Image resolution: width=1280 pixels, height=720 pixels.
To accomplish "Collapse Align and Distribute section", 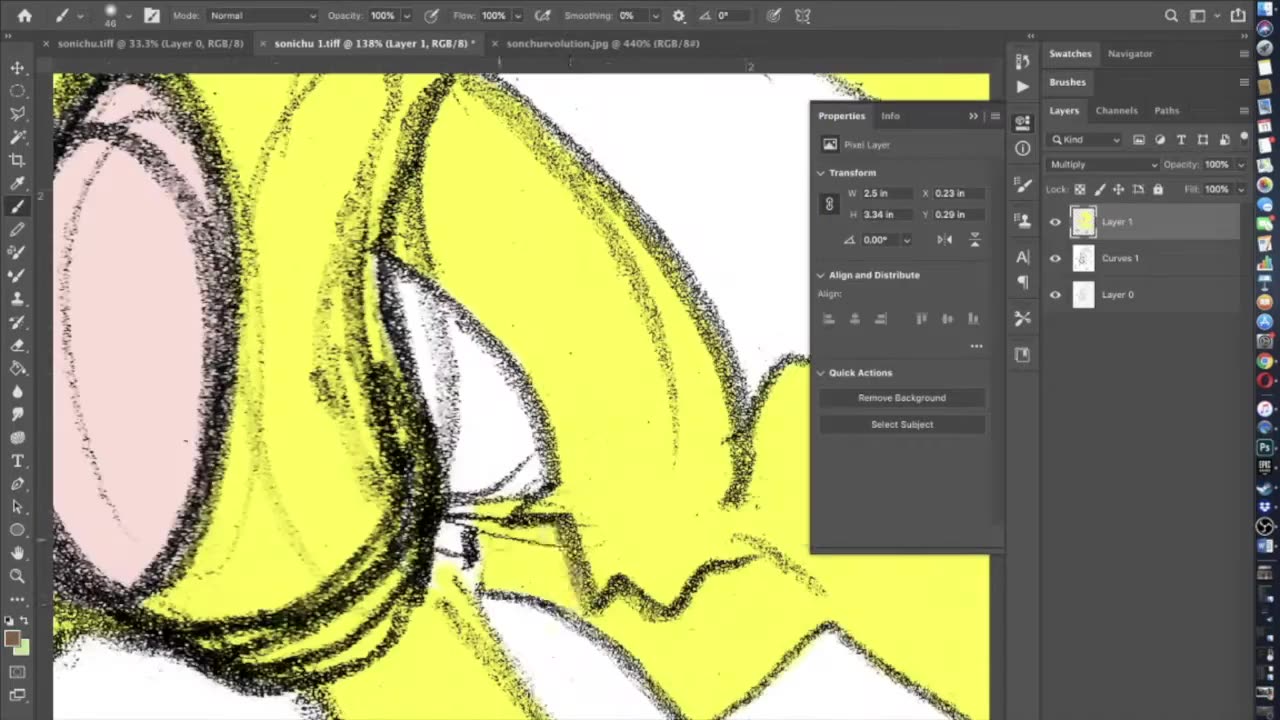I will (821, 275).
